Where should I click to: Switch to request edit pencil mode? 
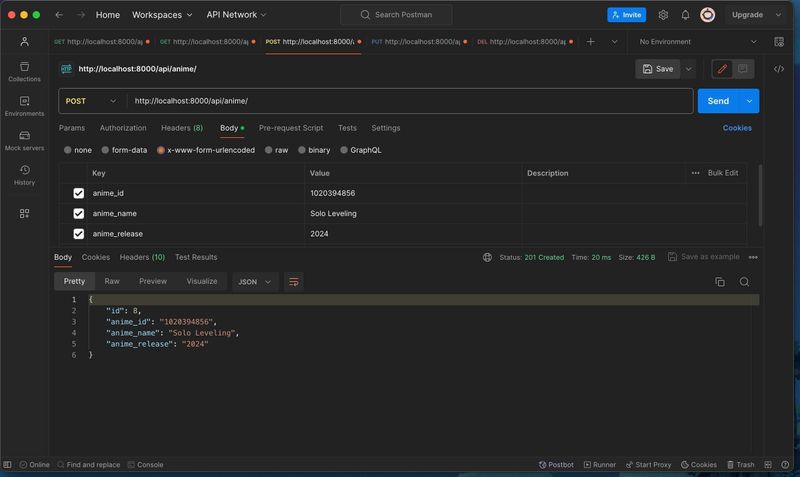coord(722,69)
